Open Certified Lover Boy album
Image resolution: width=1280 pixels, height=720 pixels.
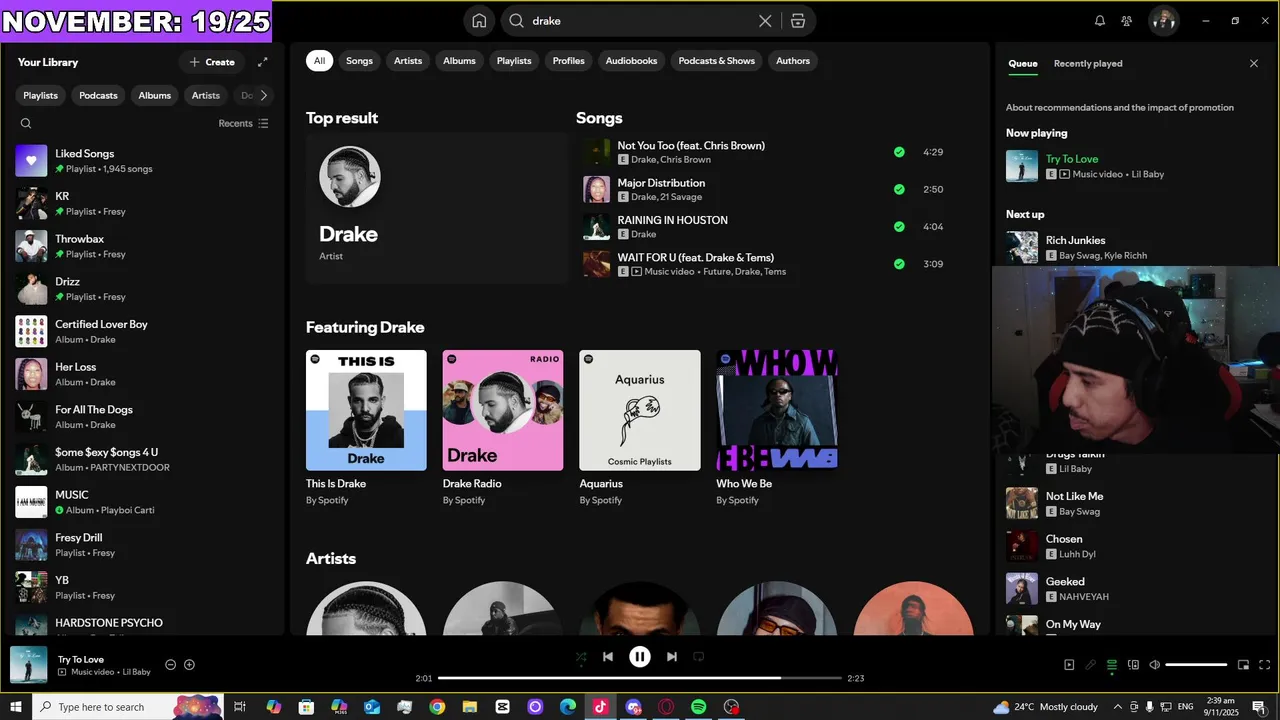click(145, 332)
